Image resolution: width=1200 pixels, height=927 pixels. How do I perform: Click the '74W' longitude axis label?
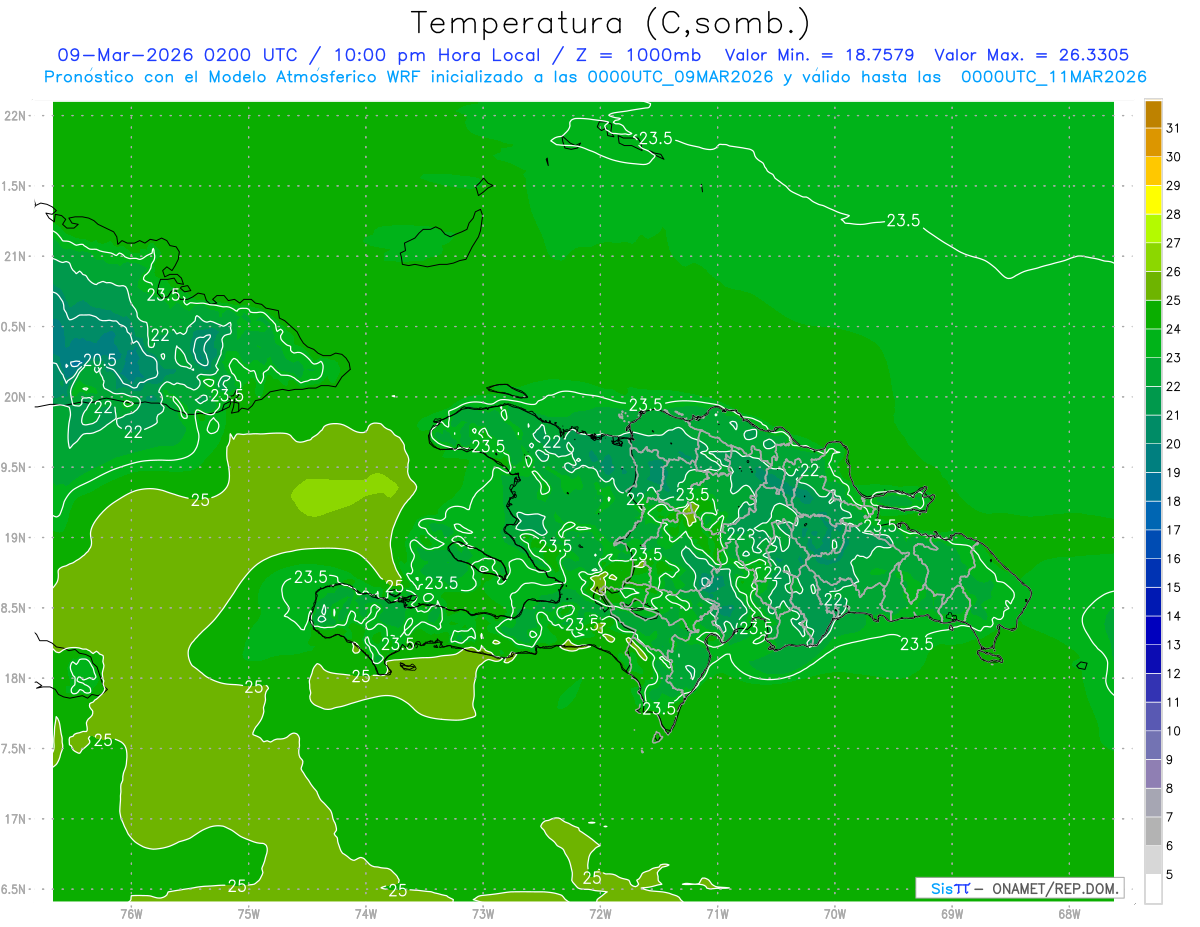(366, 913)
